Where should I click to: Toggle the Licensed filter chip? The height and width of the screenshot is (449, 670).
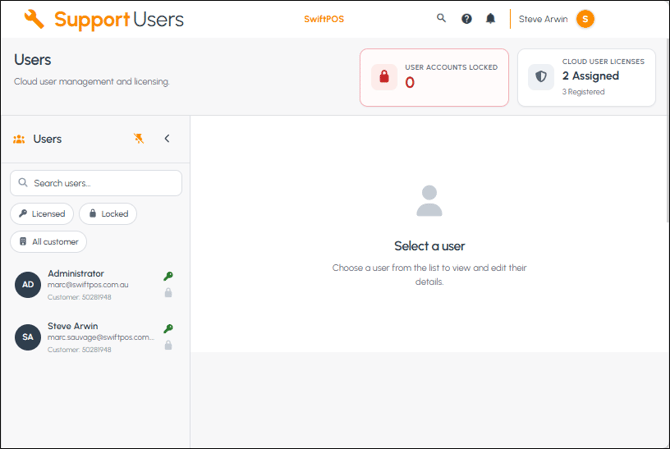tap(42, 214)
